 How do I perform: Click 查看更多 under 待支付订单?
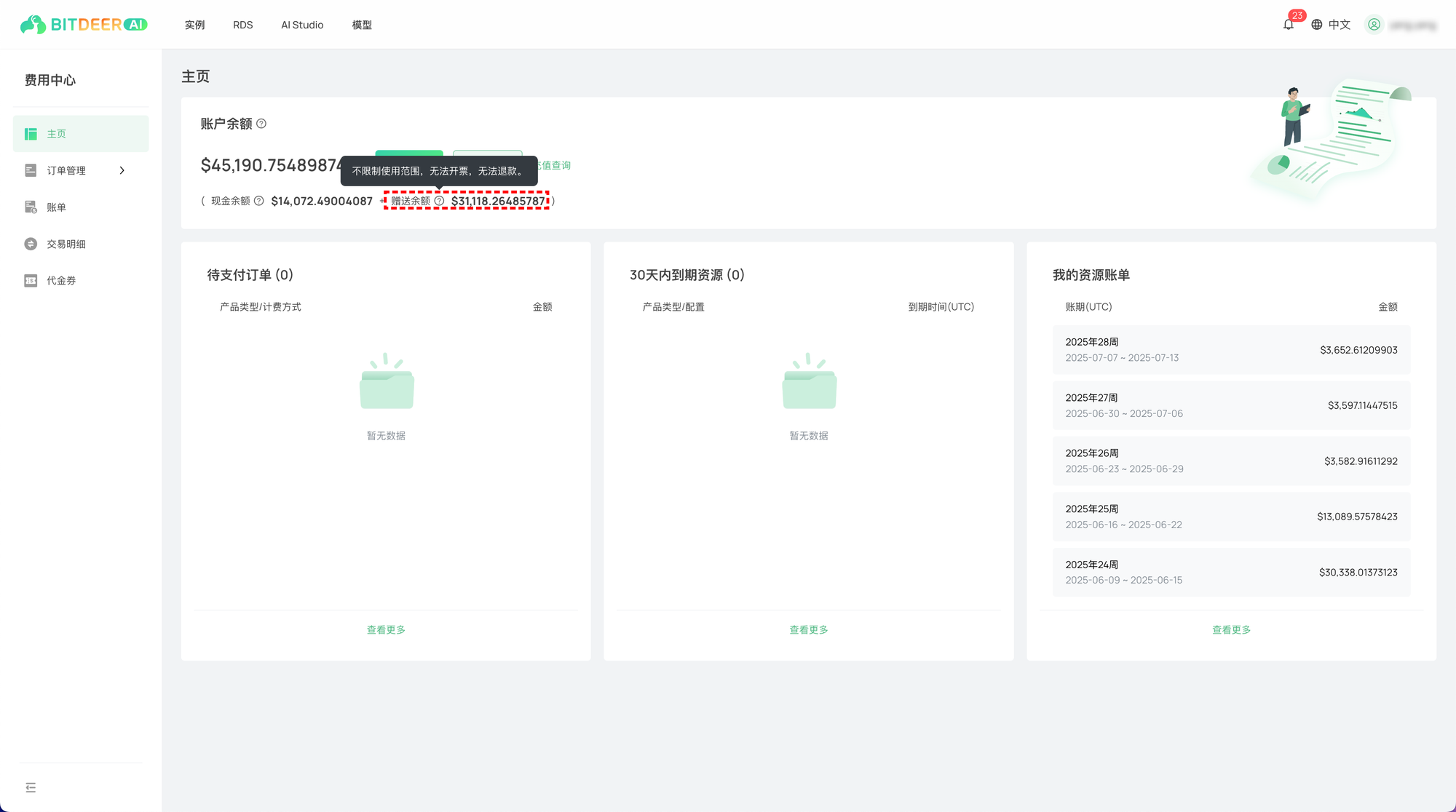(x=386, y=629)
